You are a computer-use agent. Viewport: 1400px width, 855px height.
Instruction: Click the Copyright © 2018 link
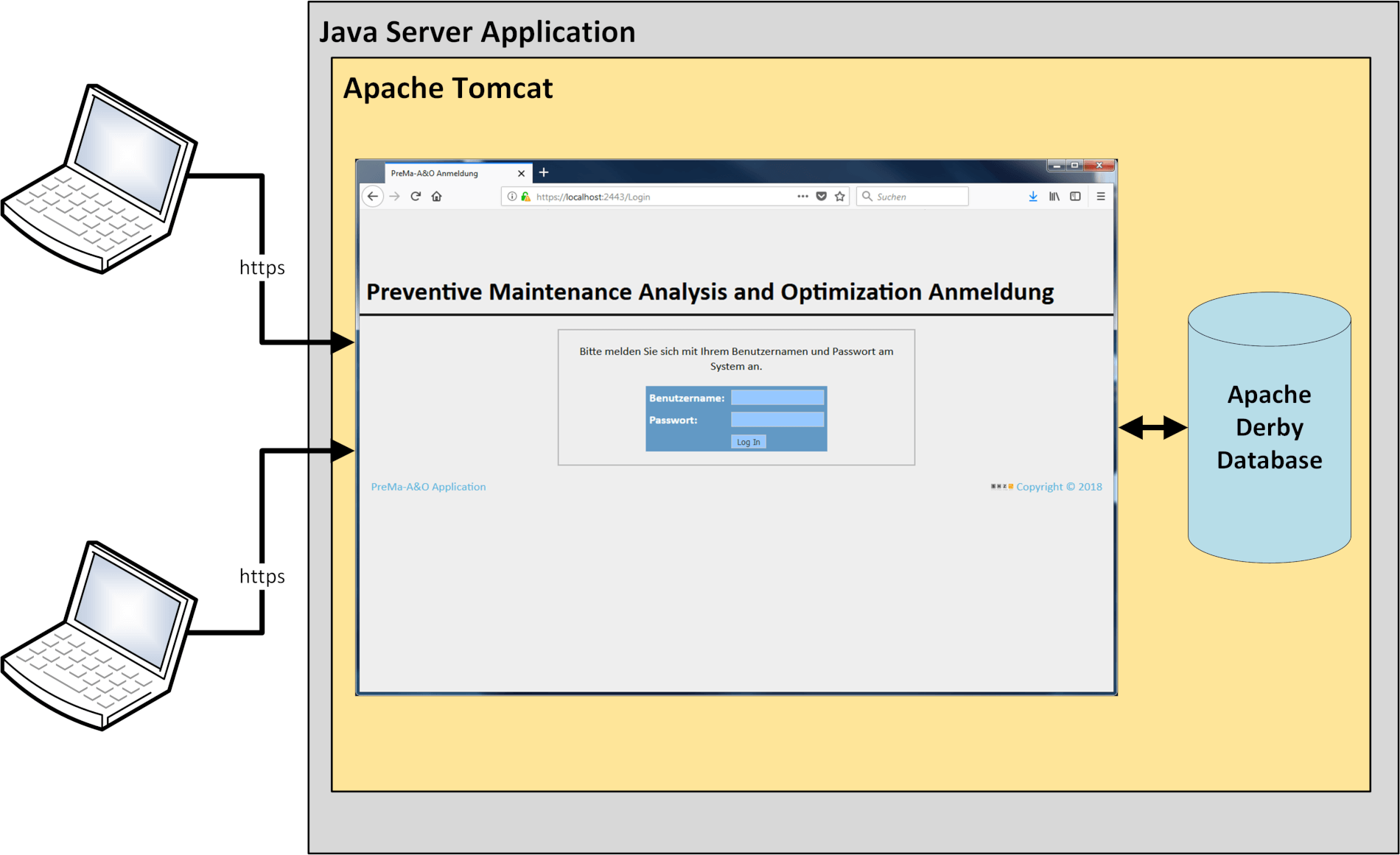[x=1059, y=487]
